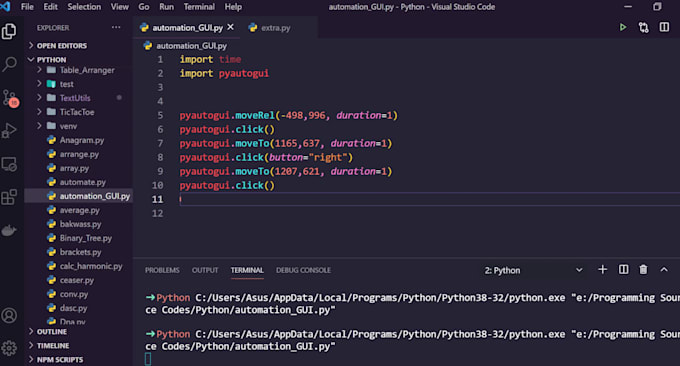Open the Selection menu

pos(84,7)
